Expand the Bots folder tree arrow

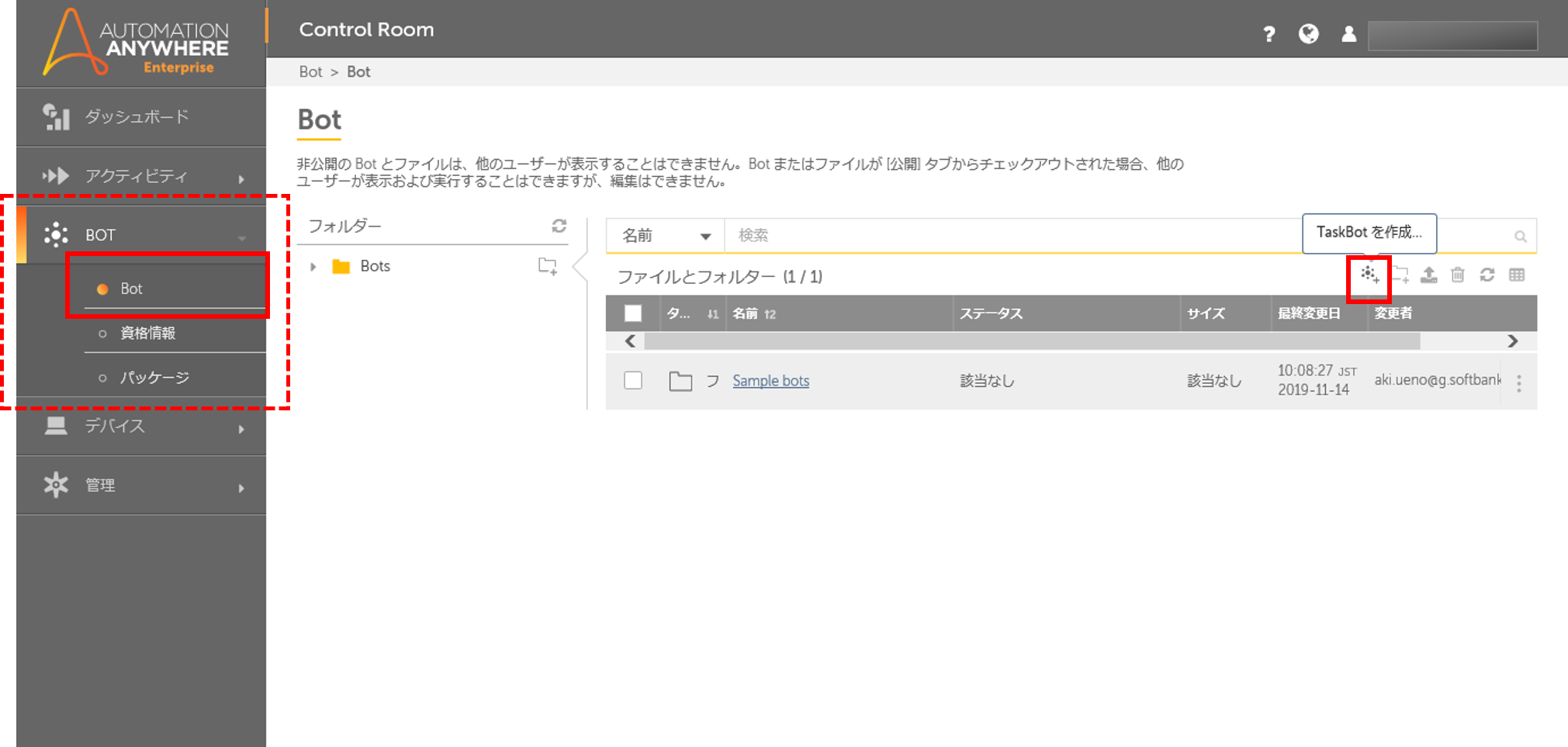coord(313,267)
